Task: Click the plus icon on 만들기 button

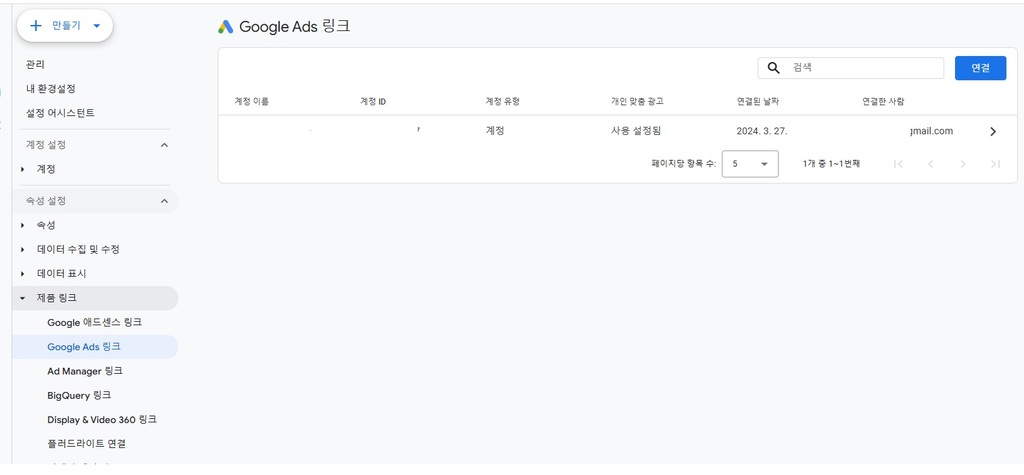Action: [x=36, y=26]
